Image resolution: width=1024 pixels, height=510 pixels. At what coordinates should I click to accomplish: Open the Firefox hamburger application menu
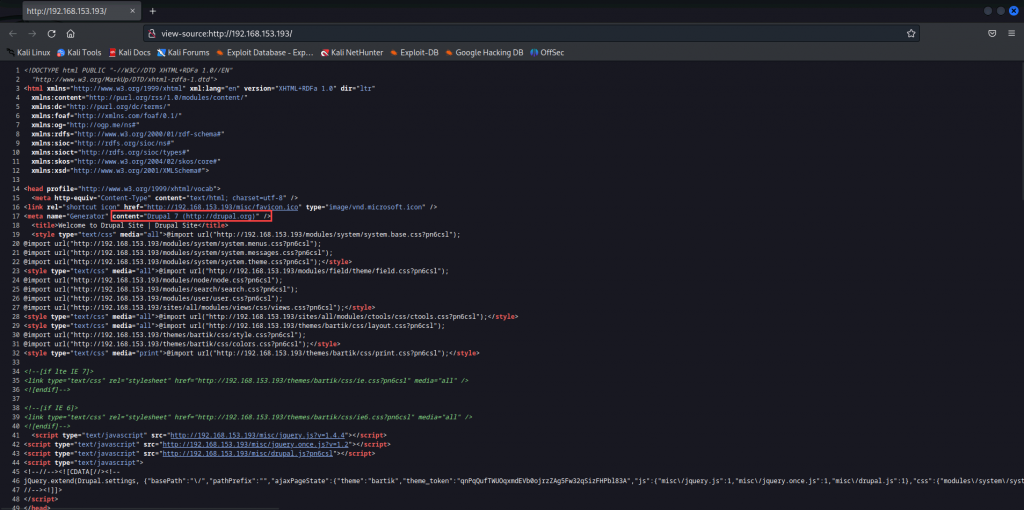click(x=1011, y=33)
